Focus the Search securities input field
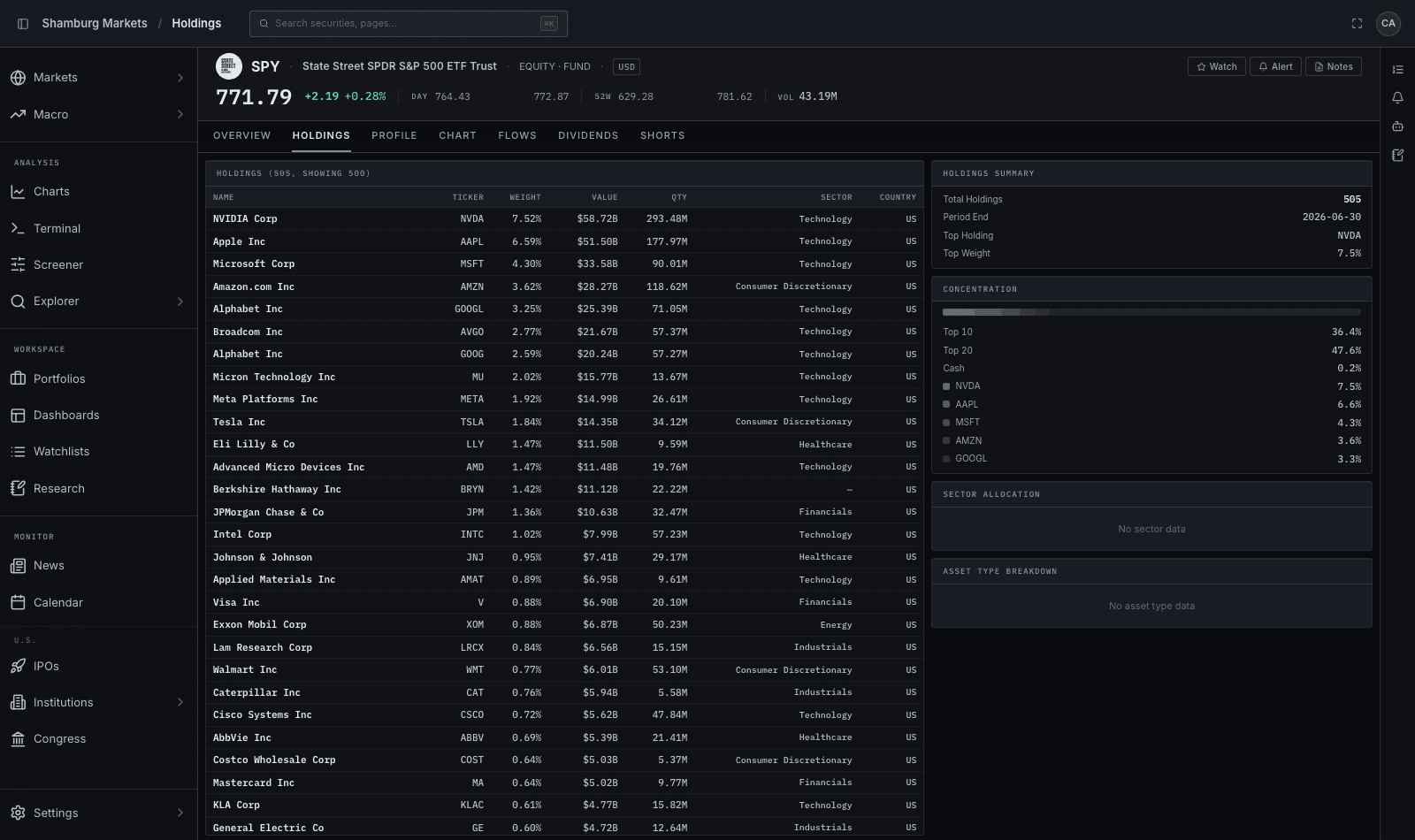This screenshot has width=1415, height=840. 409,24
